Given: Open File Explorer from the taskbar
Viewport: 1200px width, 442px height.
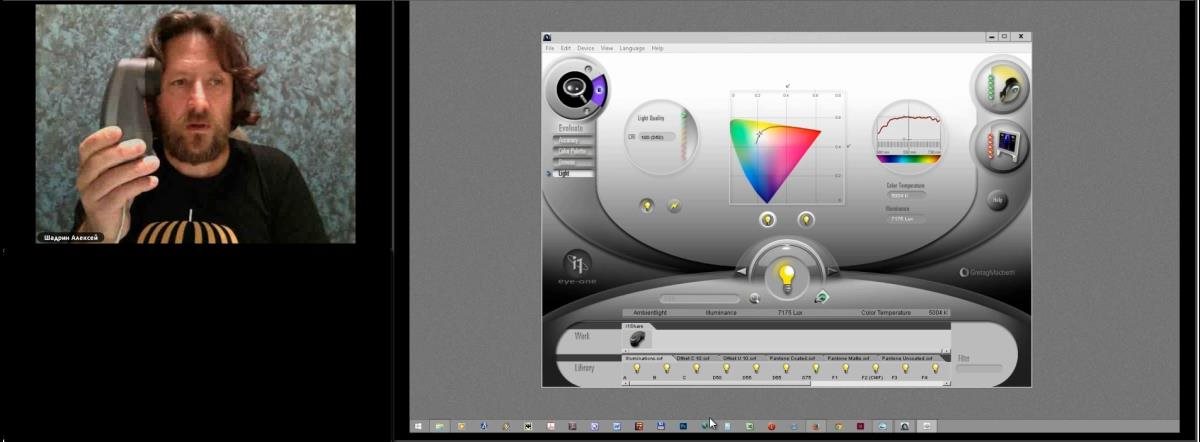Looking at the screenshot, I should (x=440, y=426).
